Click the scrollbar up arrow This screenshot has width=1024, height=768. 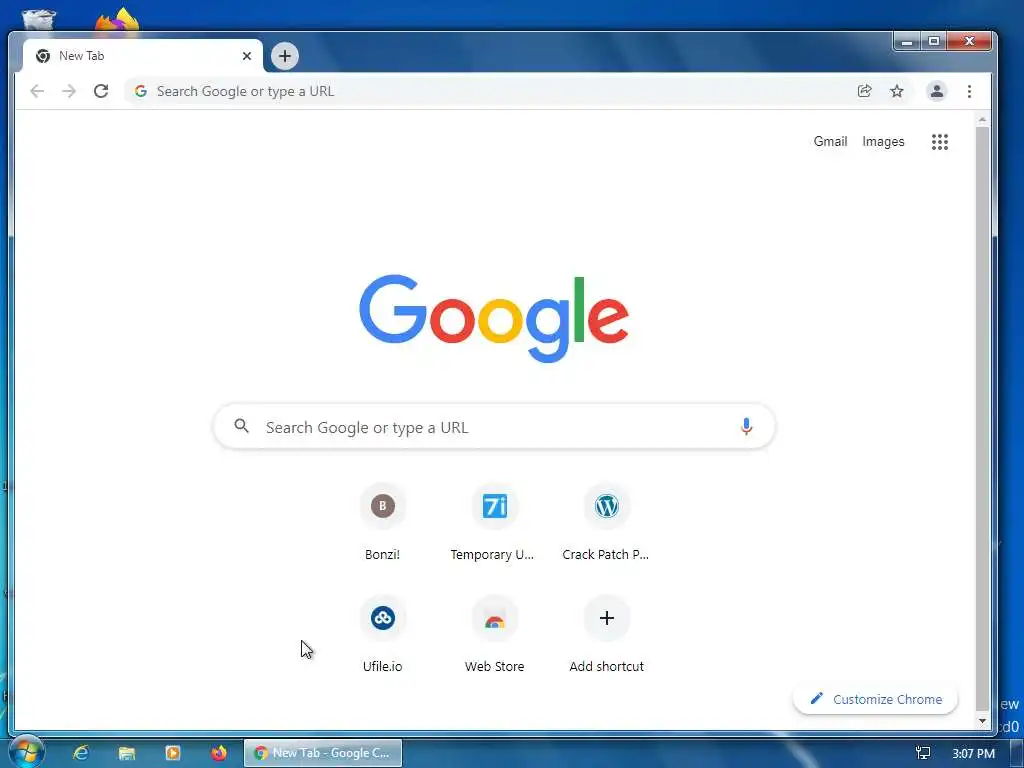(x=982, y=120)
